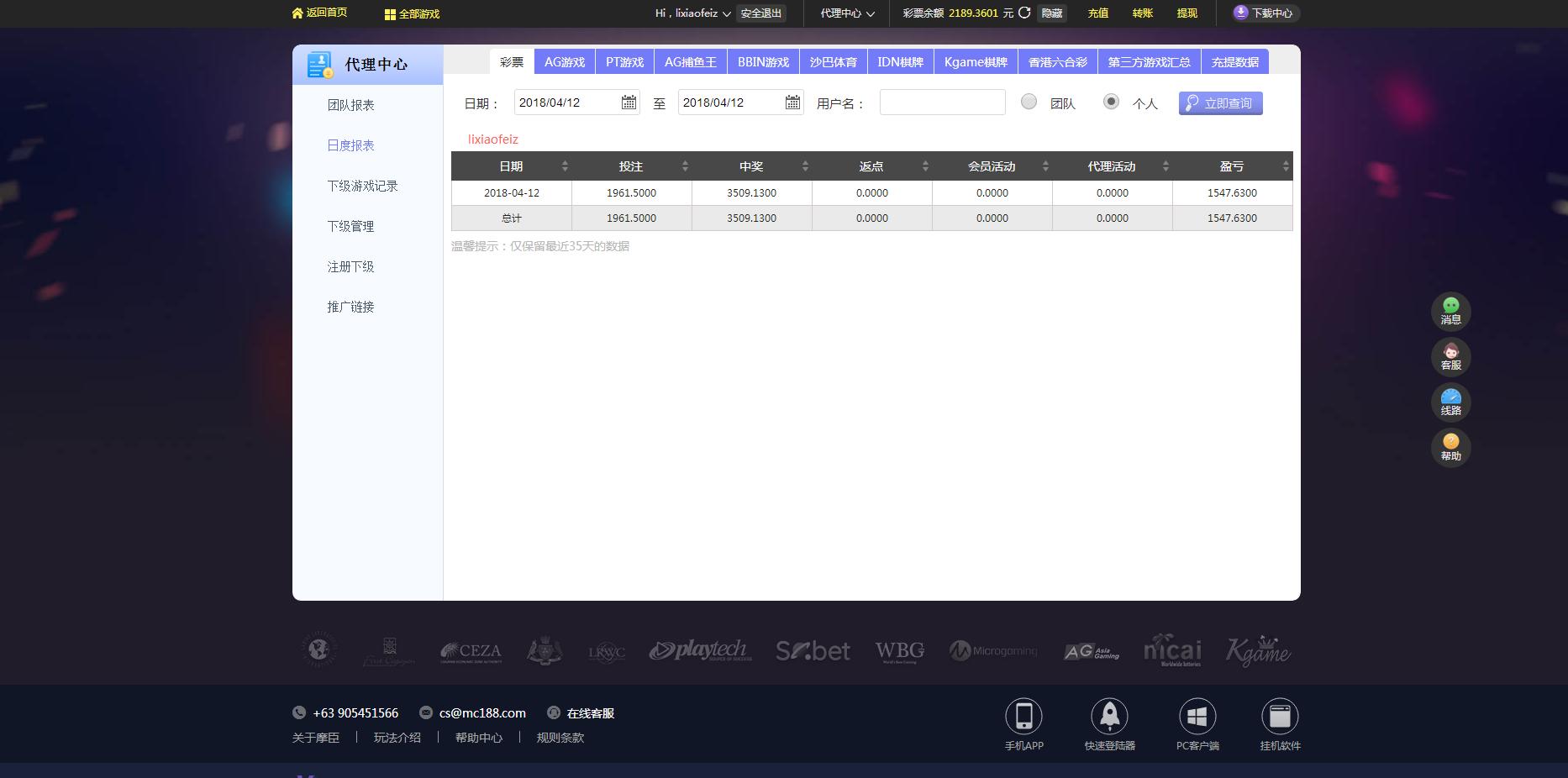Refresh the 彩票余额 balance with the circular arrow

[1023, 13]
